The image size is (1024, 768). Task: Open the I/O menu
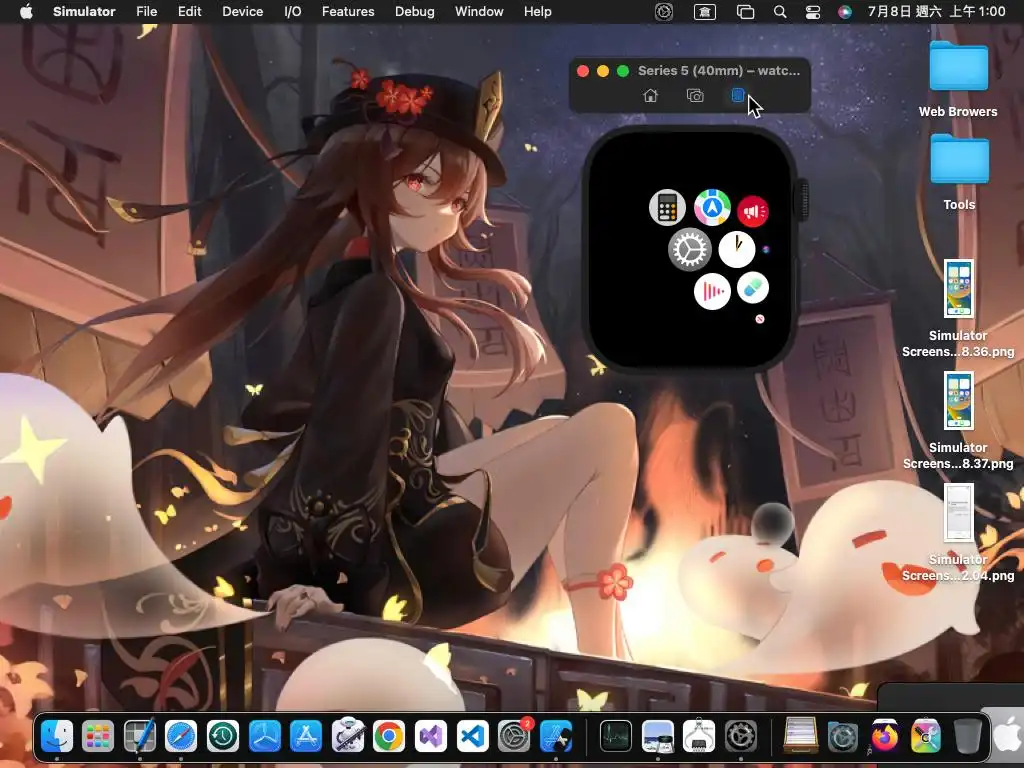pos(293,11)
